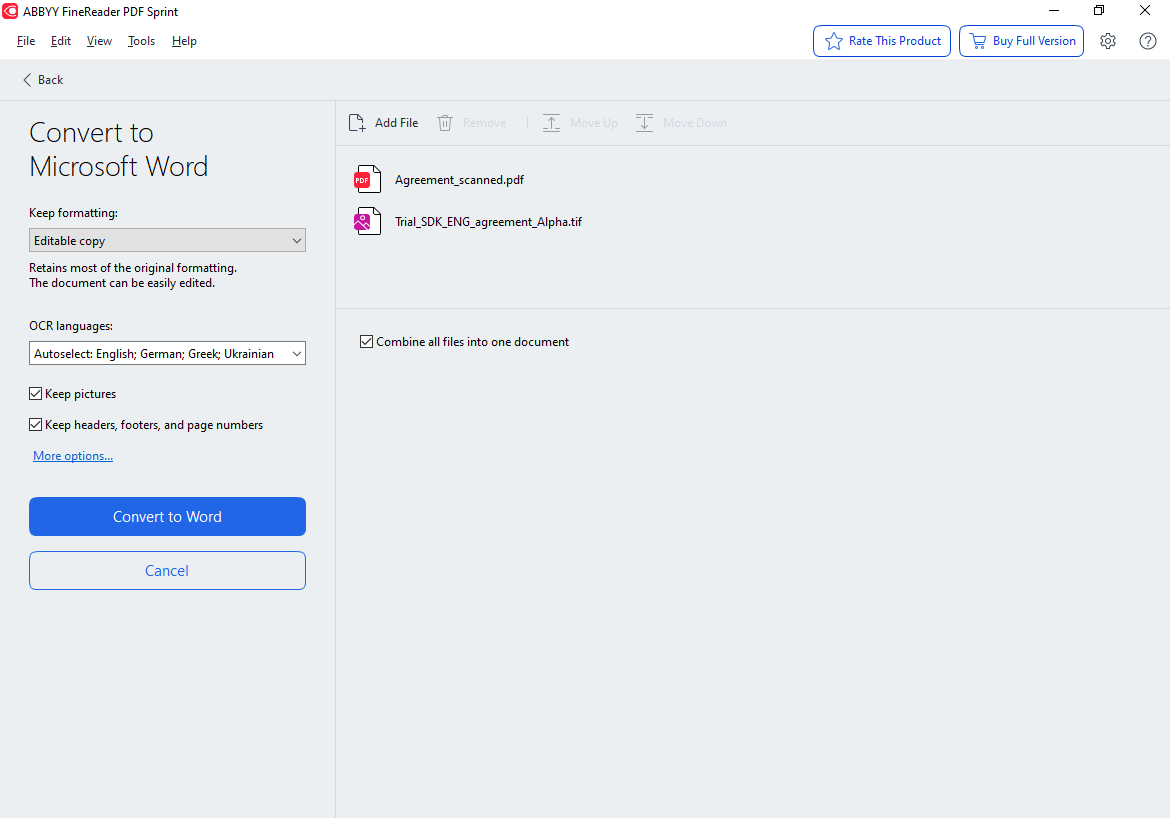Open the Help menu
Screen dimensions: 1170x818
click(184, 41)
